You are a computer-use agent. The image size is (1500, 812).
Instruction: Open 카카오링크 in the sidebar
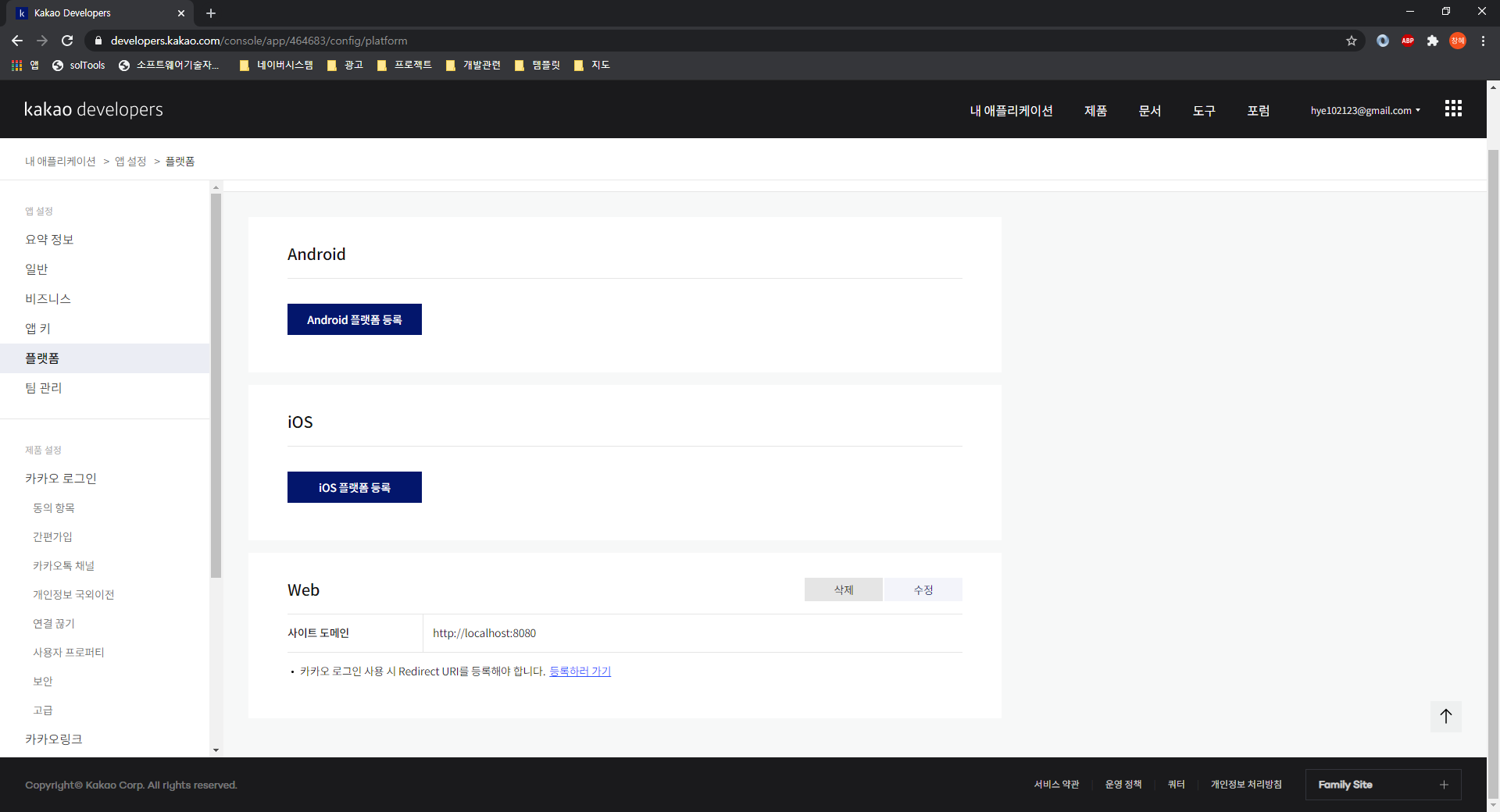tap(53, 739)
